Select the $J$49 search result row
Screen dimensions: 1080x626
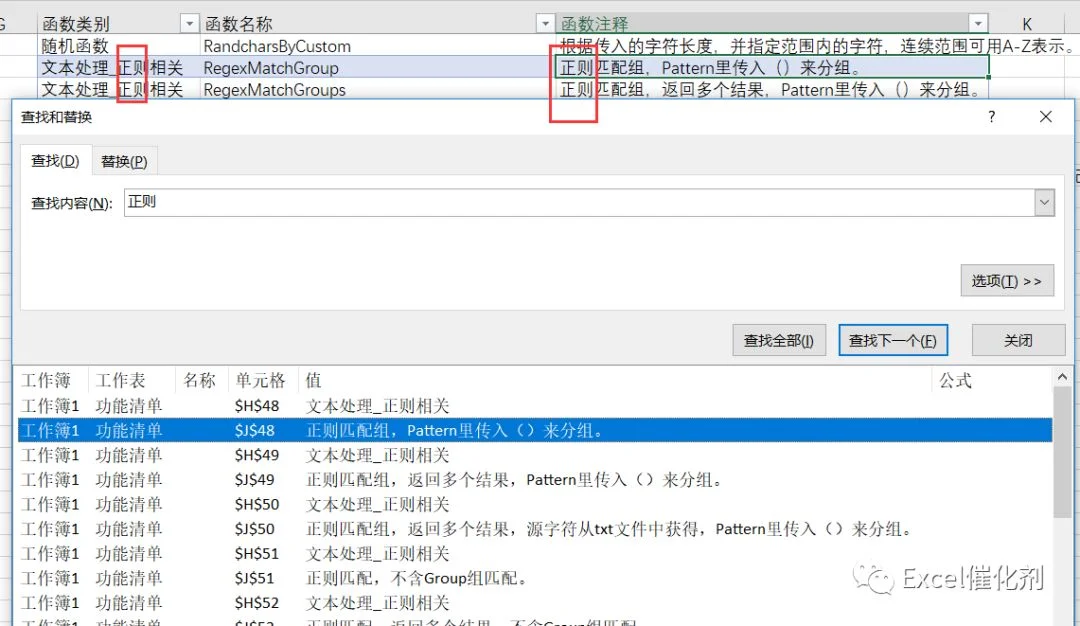coord(534,480)
